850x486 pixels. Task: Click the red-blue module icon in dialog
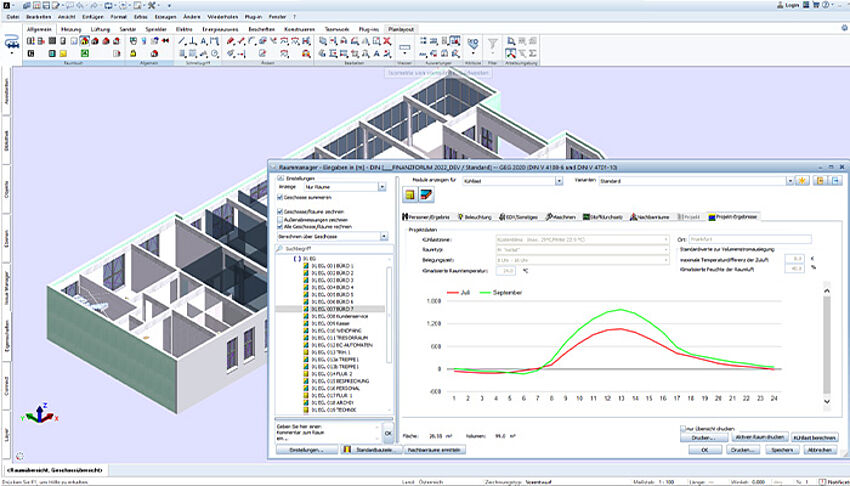(x=424, y=196)
